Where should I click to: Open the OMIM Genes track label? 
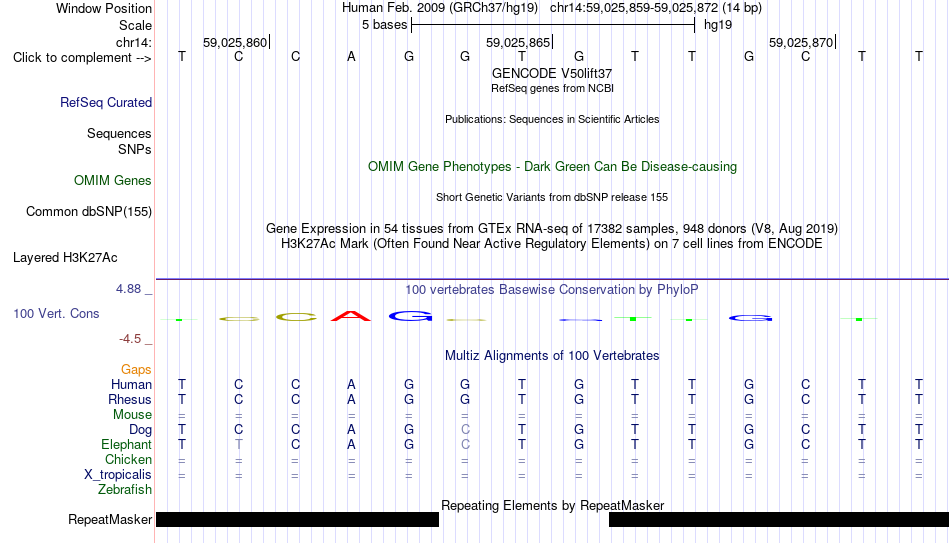(113, 181)
